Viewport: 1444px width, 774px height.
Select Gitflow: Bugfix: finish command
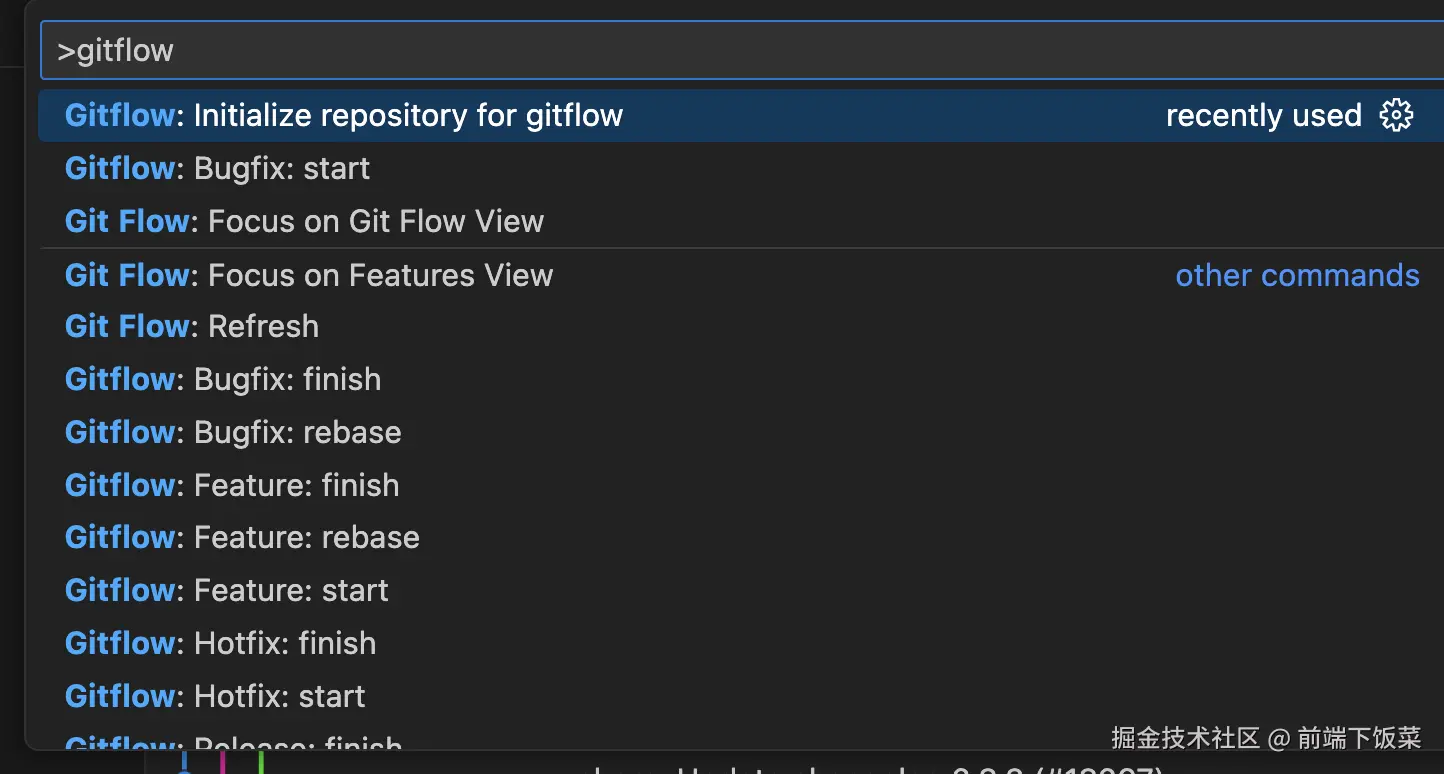(223, 380)
